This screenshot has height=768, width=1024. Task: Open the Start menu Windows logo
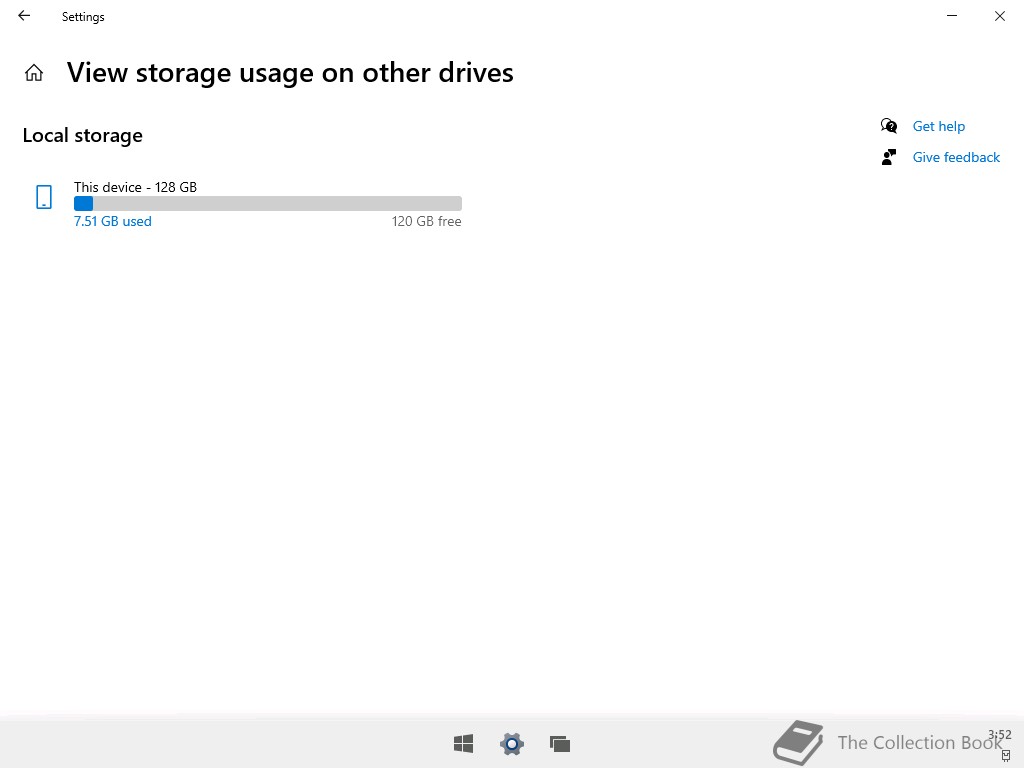coord(463,743)
